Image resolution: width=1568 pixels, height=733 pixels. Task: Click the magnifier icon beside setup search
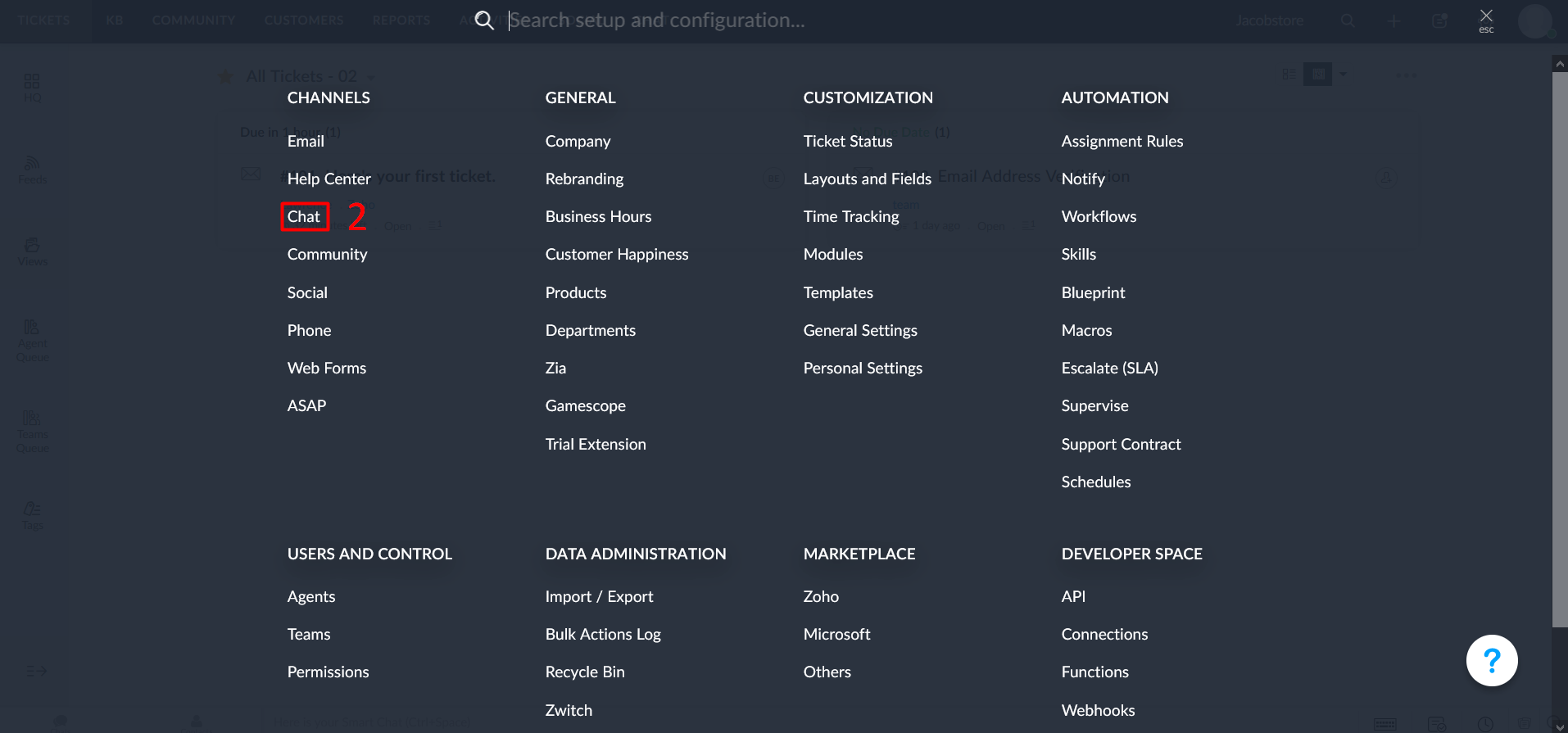484,20
